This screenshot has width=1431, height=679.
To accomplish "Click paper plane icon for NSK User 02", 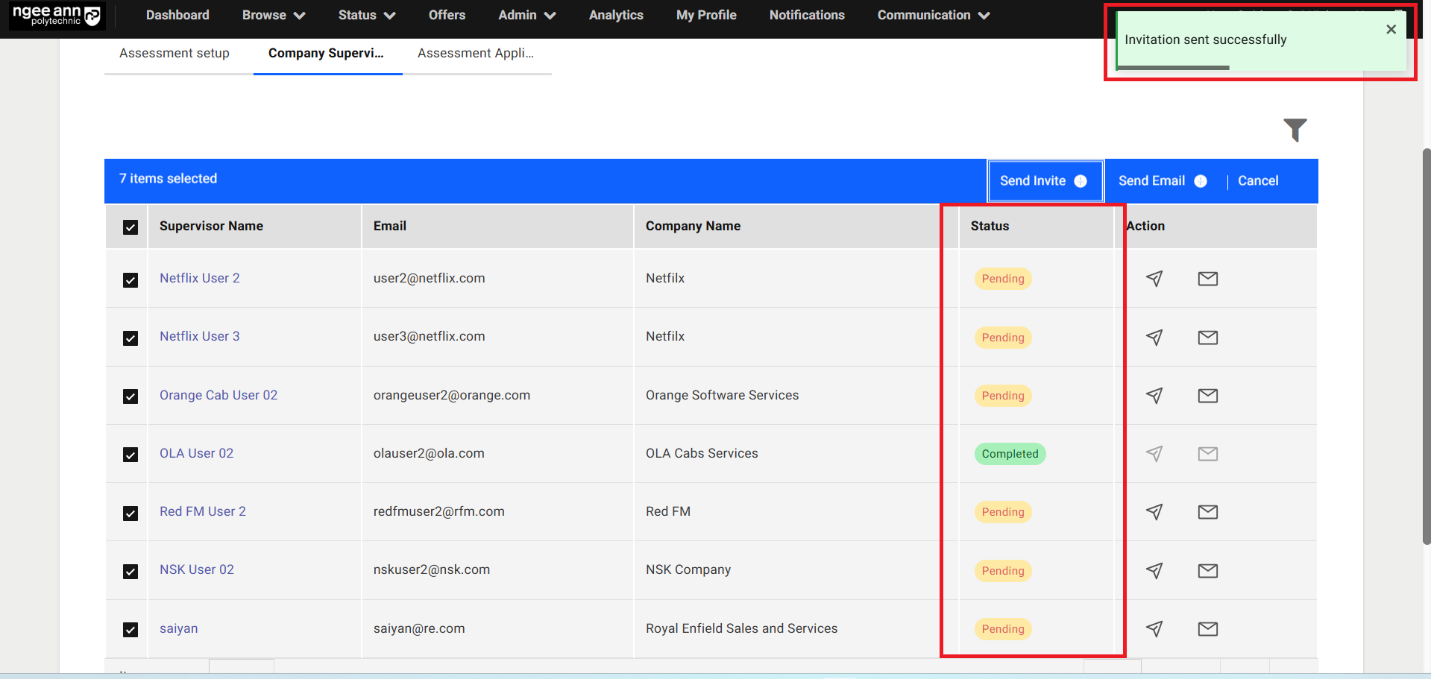I will (x=1154, y=571).
